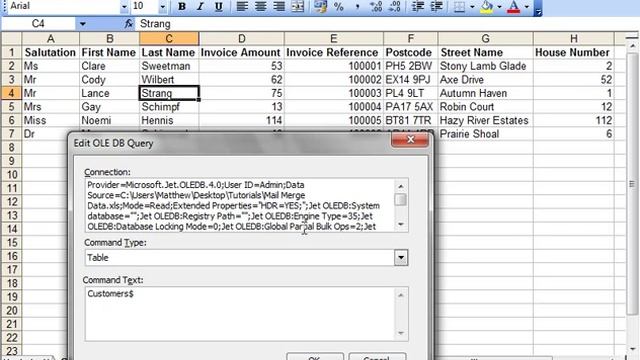Select cell 'Prairie Shoal'
The image size is (640, 360).
click(485, 134)
